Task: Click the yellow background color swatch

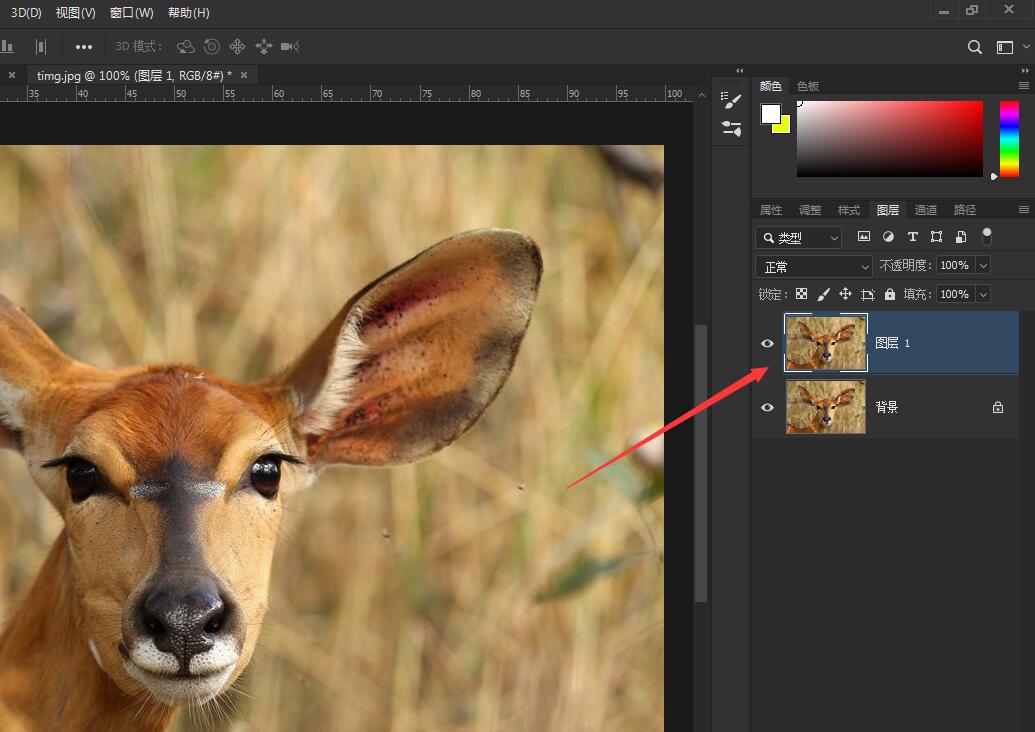Action: pos(783,126)
